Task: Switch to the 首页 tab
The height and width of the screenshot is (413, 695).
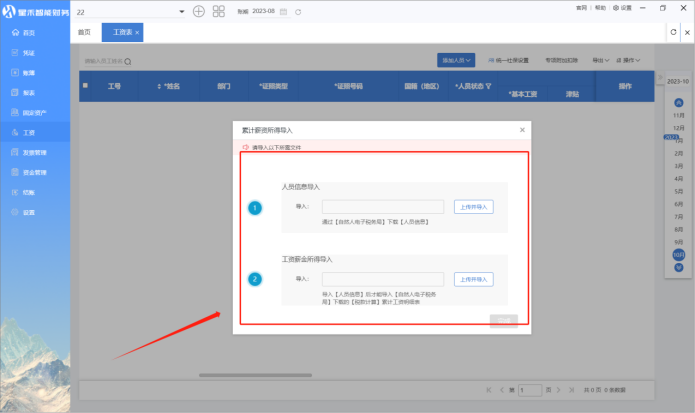Action: (84, 33)
